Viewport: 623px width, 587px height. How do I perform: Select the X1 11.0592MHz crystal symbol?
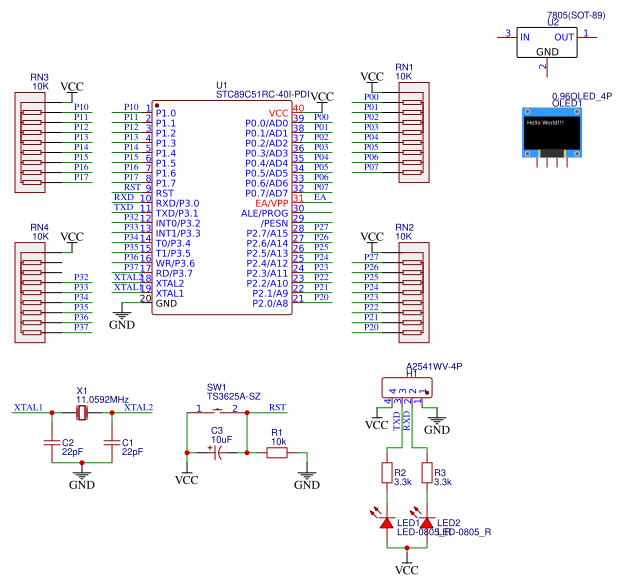[x=82, y=412]
